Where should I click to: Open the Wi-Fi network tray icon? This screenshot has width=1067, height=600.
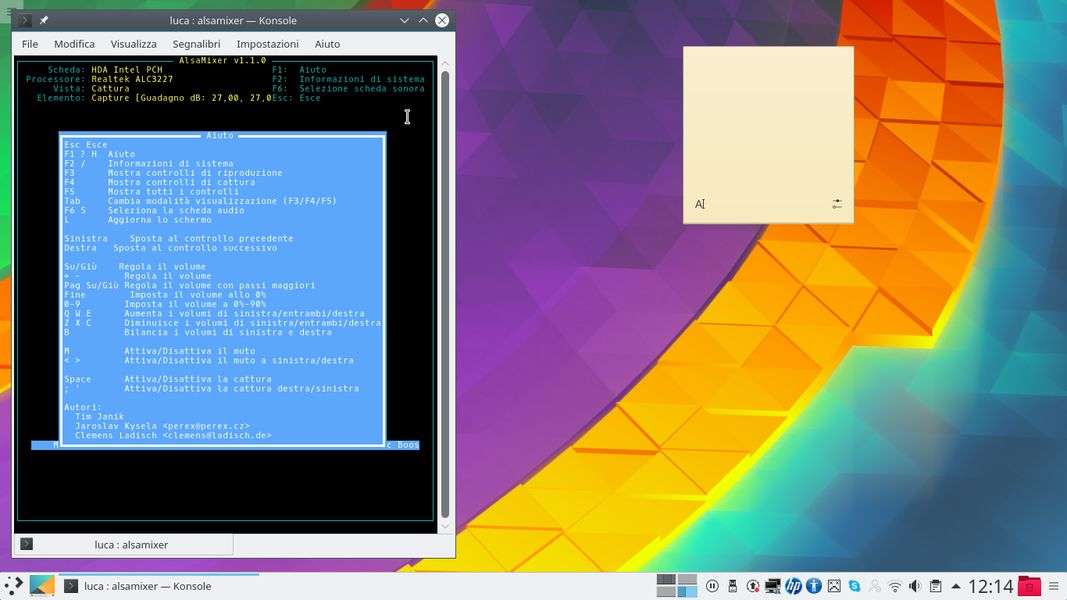[x=895, y=586]
